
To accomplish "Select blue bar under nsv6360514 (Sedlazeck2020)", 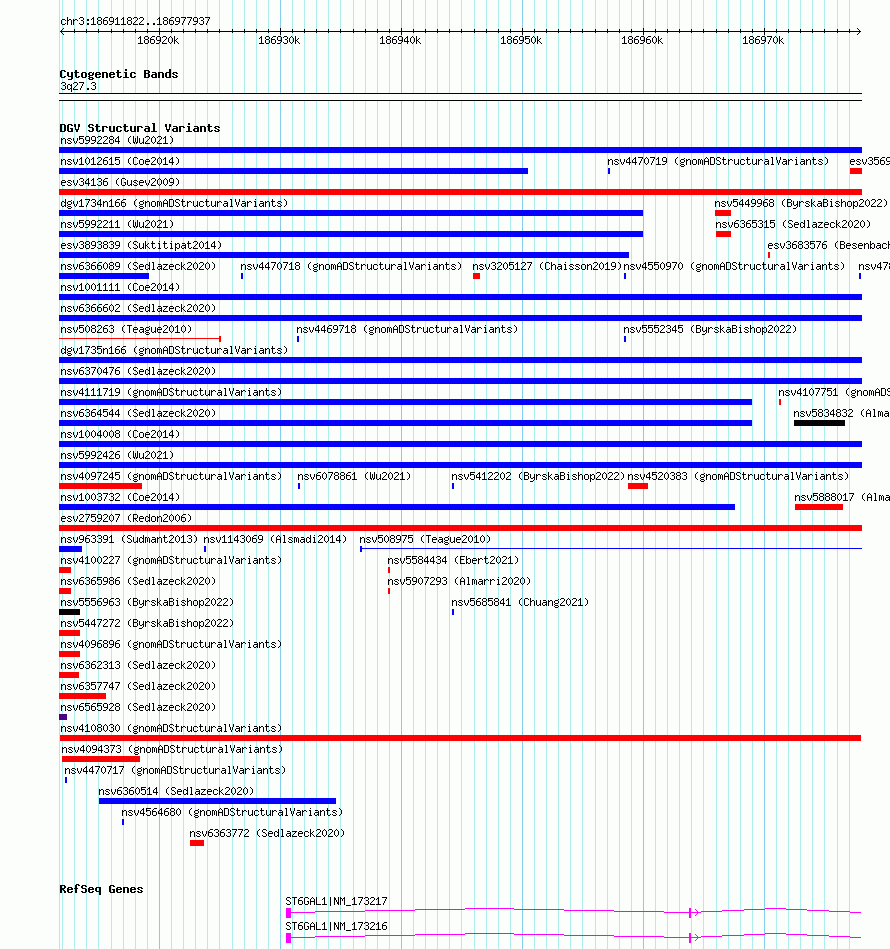I will tap(217, 801).
